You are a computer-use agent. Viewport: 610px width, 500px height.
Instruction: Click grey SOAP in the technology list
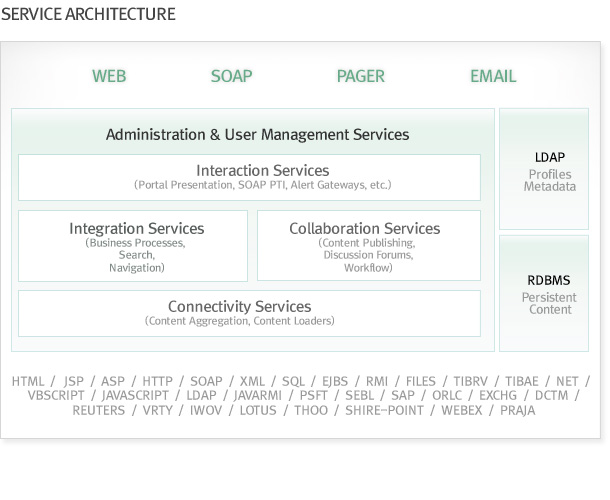point(206,381)
